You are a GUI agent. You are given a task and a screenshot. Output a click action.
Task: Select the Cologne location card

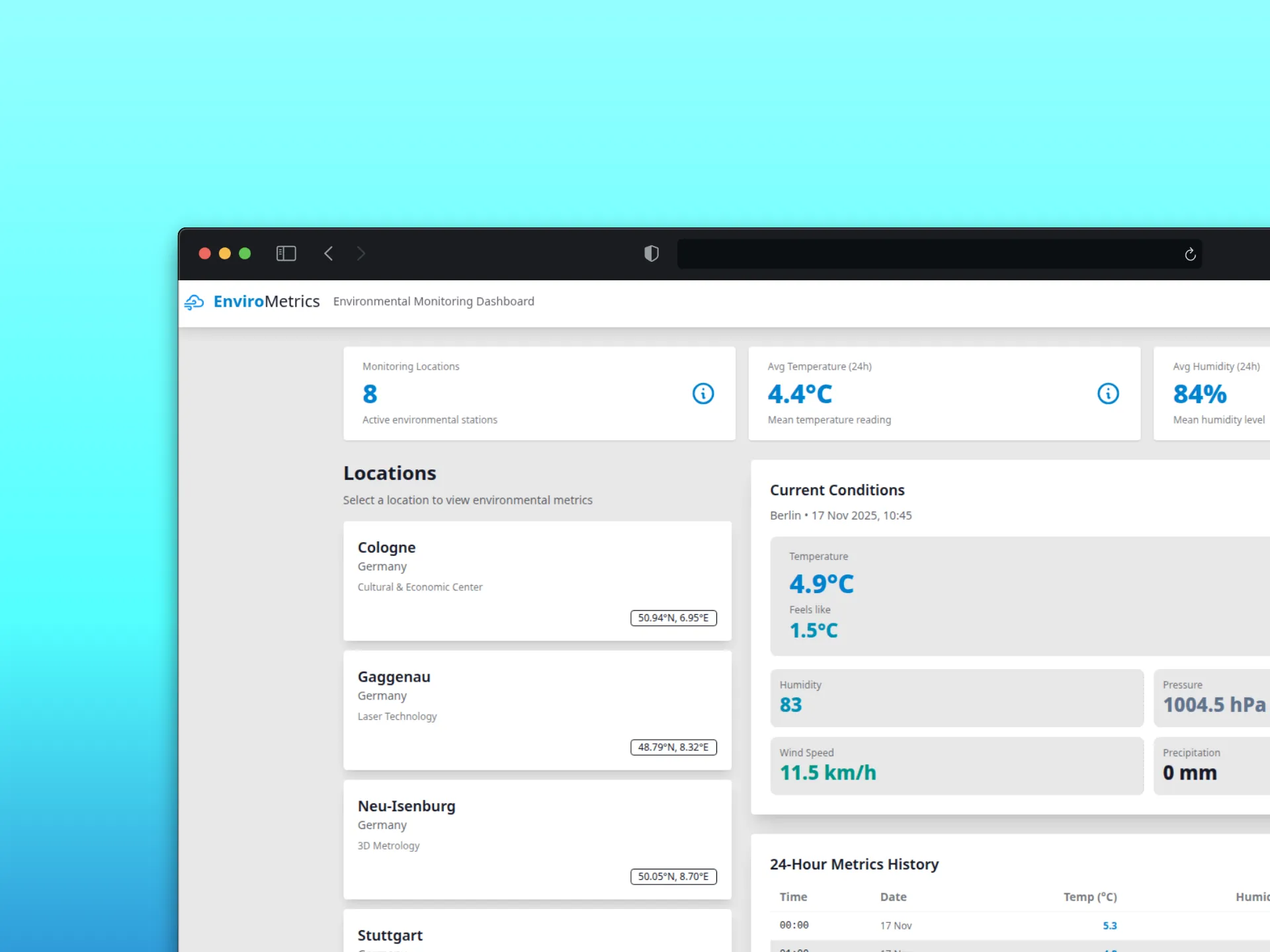pos(537,580)
